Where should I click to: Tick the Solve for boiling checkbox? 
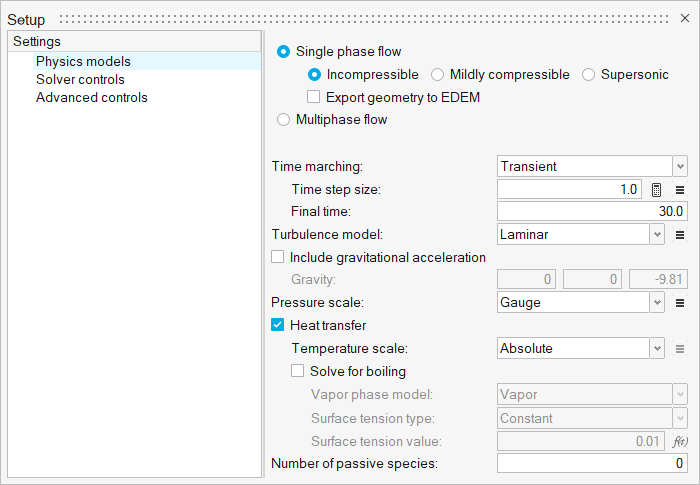pos(298,371)
